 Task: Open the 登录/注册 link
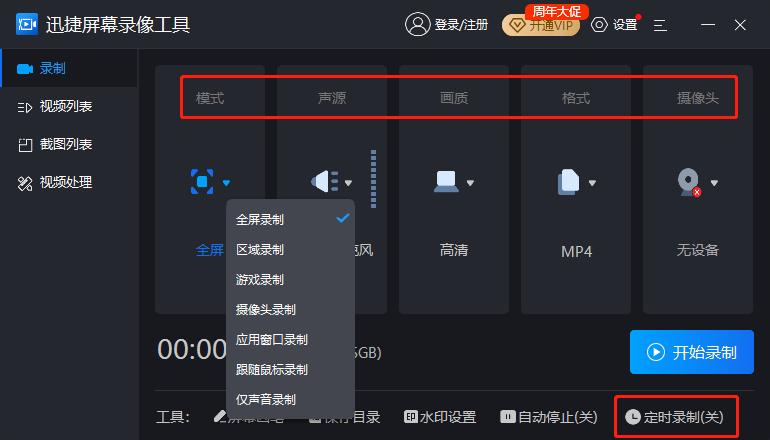[461, 25]
